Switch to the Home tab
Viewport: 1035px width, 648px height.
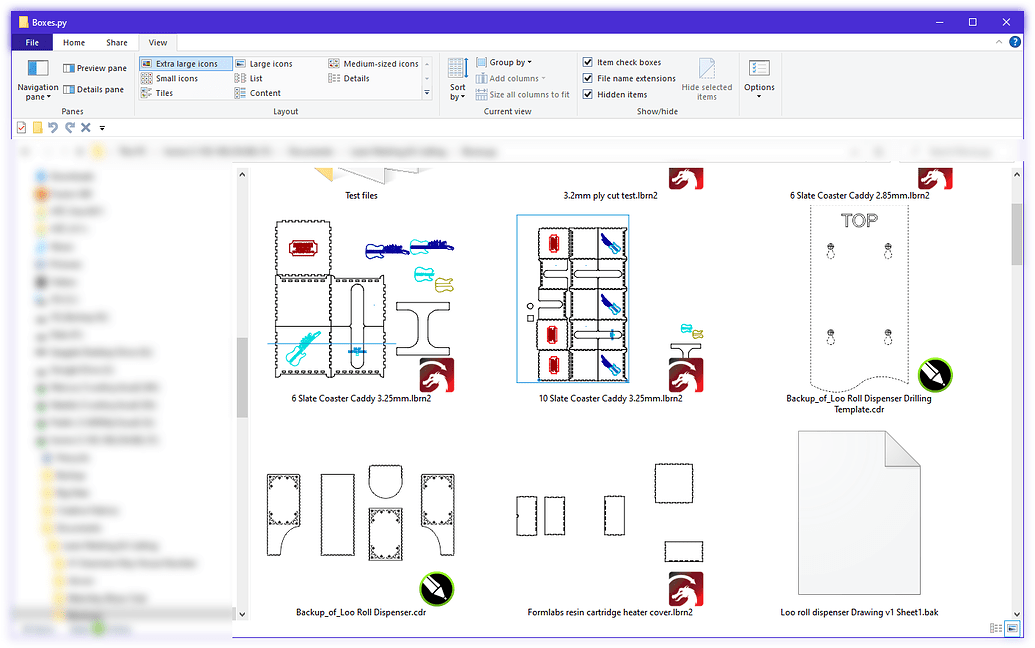73,42
